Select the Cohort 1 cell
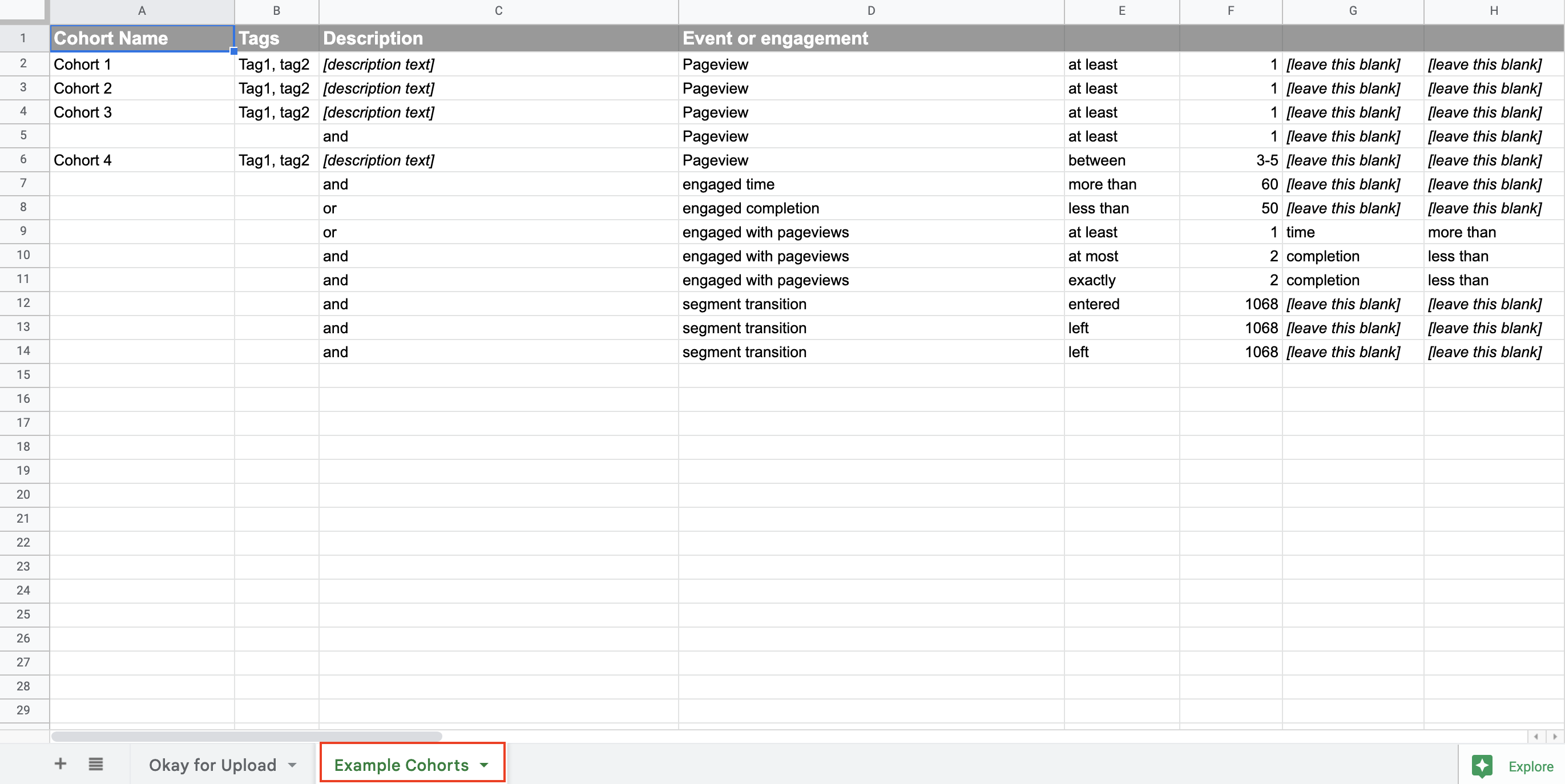This screenshot has width=1565, height=784. (x=142, y=64)
